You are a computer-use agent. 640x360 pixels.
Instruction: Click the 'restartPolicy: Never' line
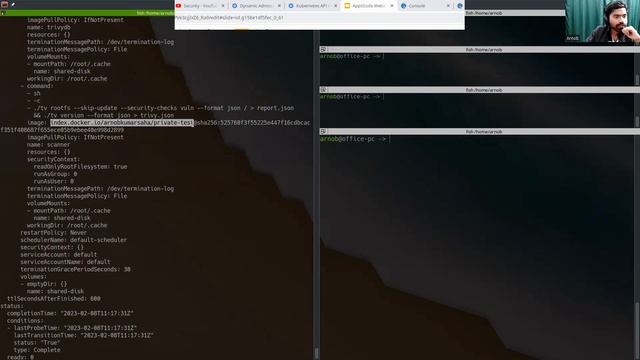pos(53,233)
